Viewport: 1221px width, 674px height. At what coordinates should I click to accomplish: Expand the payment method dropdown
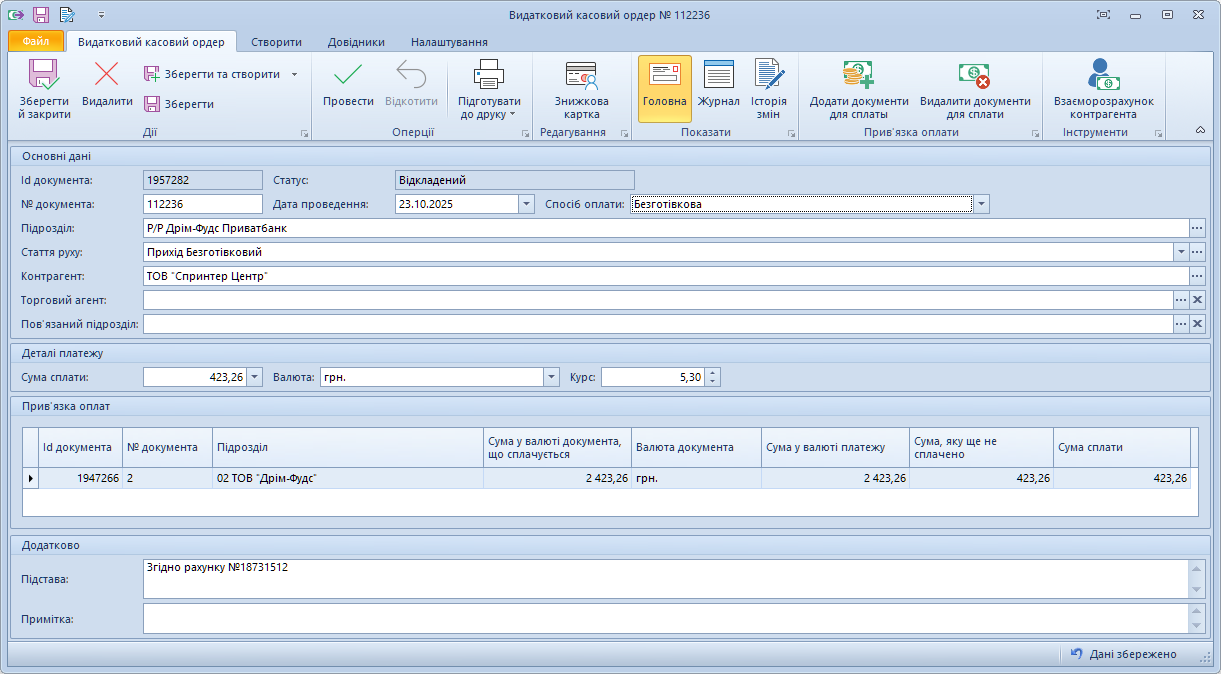(982, 204)
